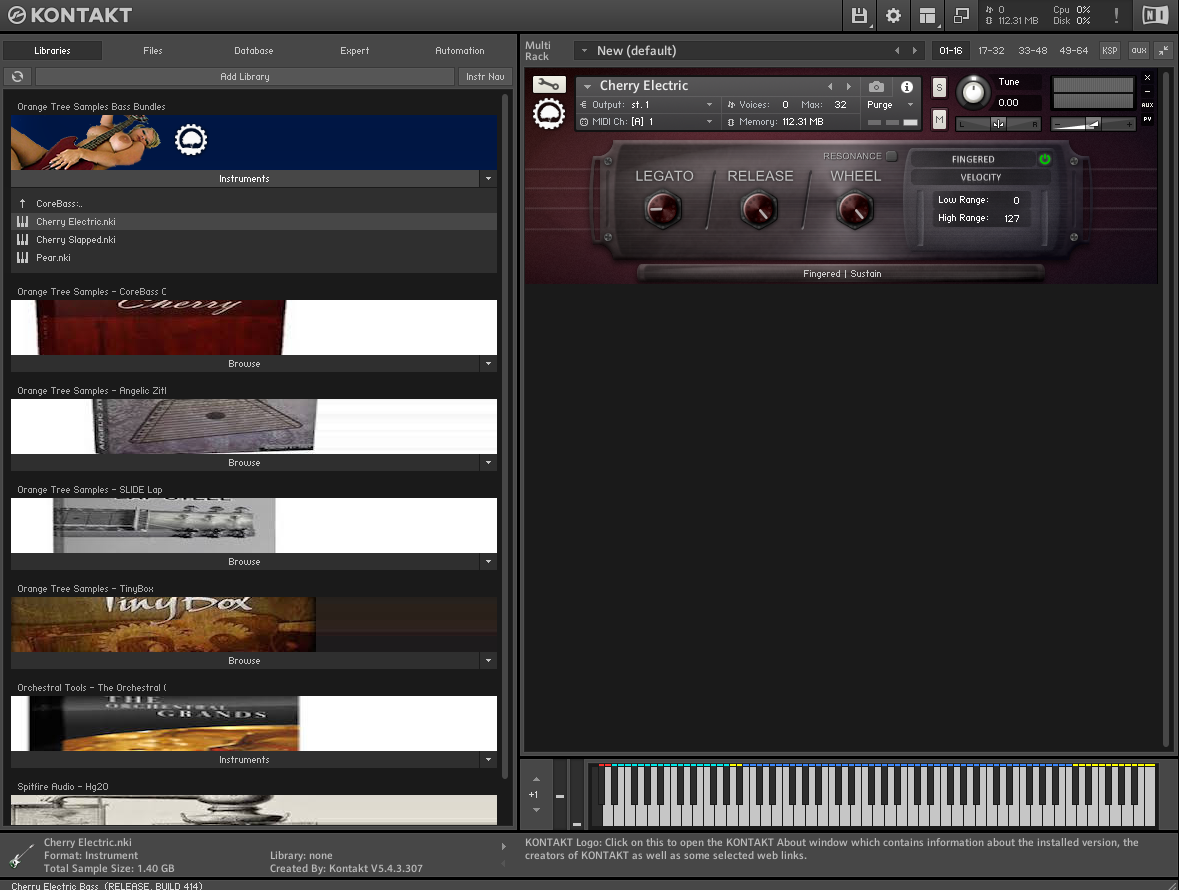Click the Add Library button
The height and width of the screenshot is (890, 1179).
click(x=244, y=77)
